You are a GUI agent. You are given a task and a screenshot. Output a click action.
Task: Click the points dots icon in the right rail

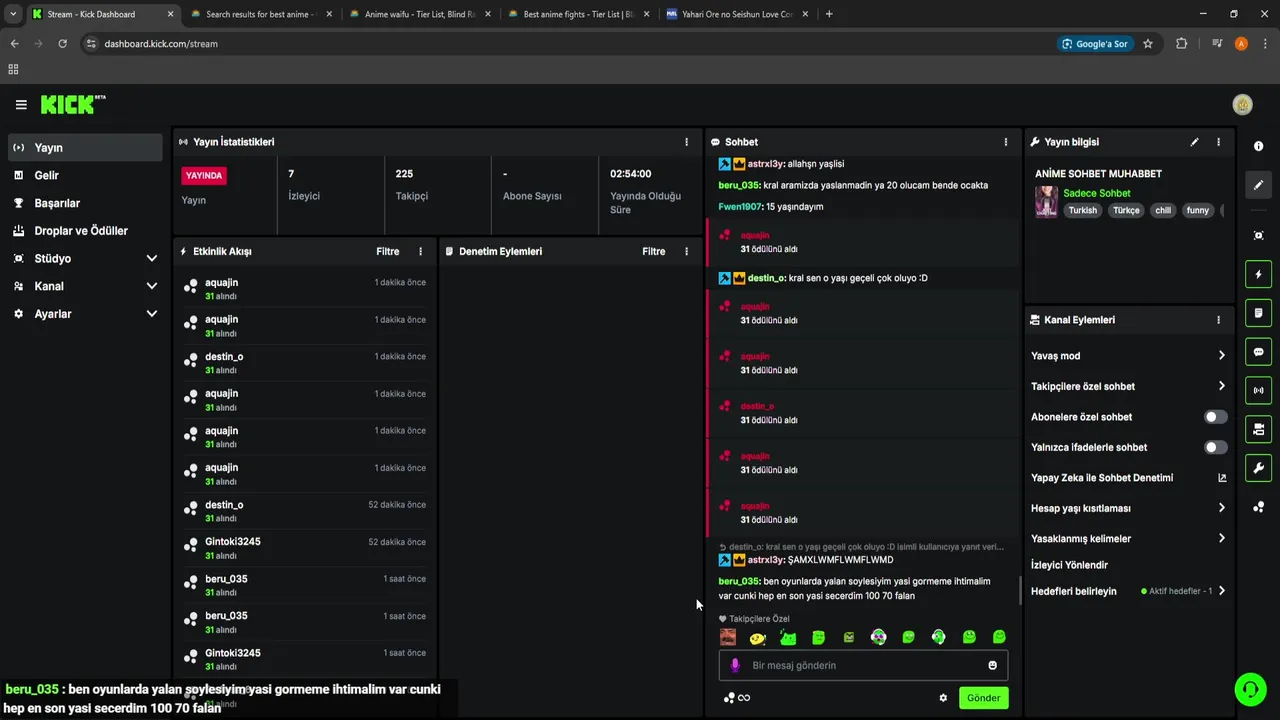click(x=1258, y=507)
